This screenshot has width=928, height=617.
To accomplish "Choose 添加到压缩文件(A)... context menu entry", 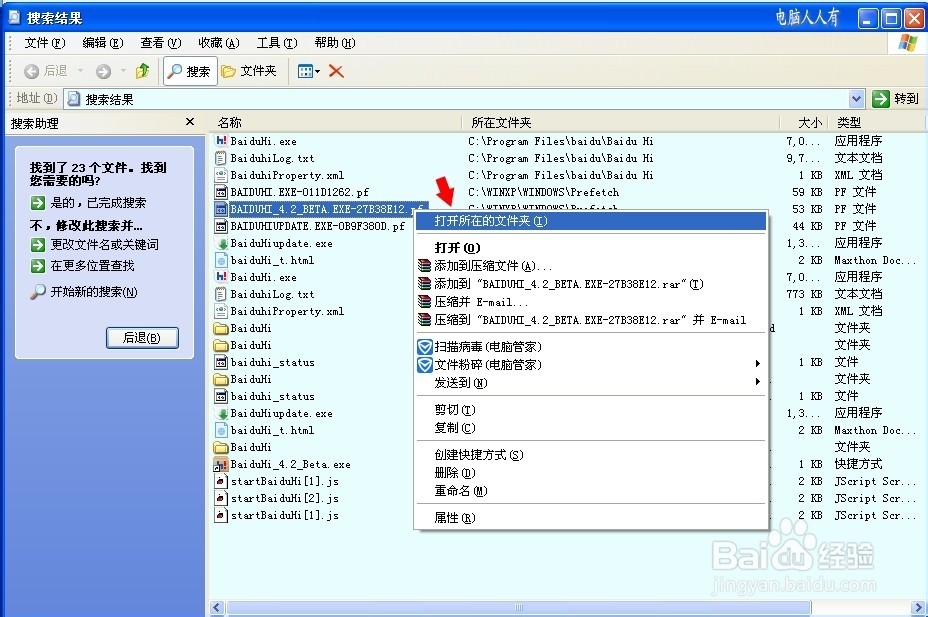I will coord(591,266).
